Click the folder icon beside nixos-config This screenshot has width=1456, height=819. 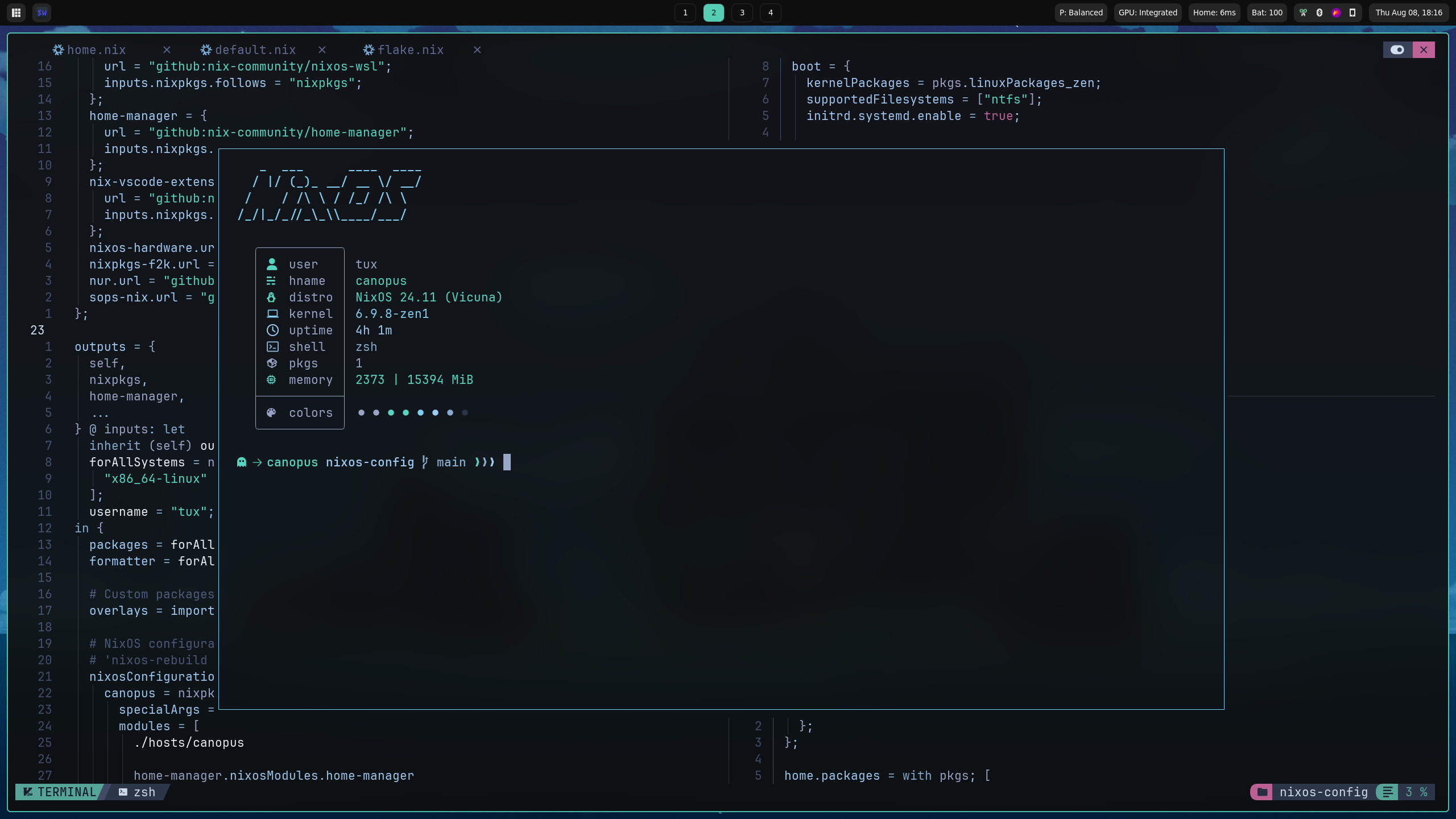coord(1262,792)
